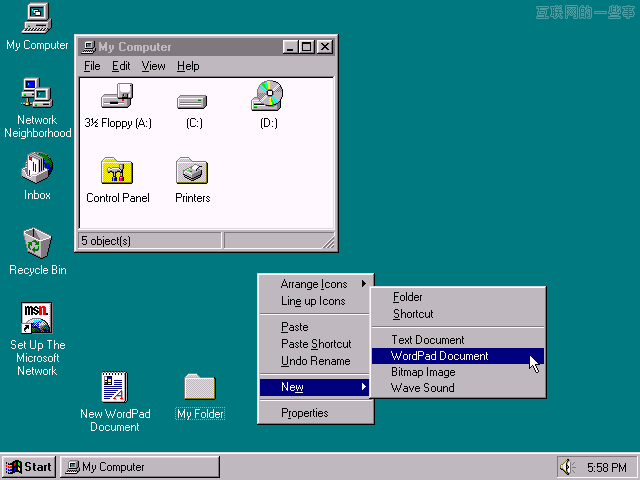Choose WordPad Document from the New submenu
The width and height of the screenshot is (640, 480).
pos(440,356)
